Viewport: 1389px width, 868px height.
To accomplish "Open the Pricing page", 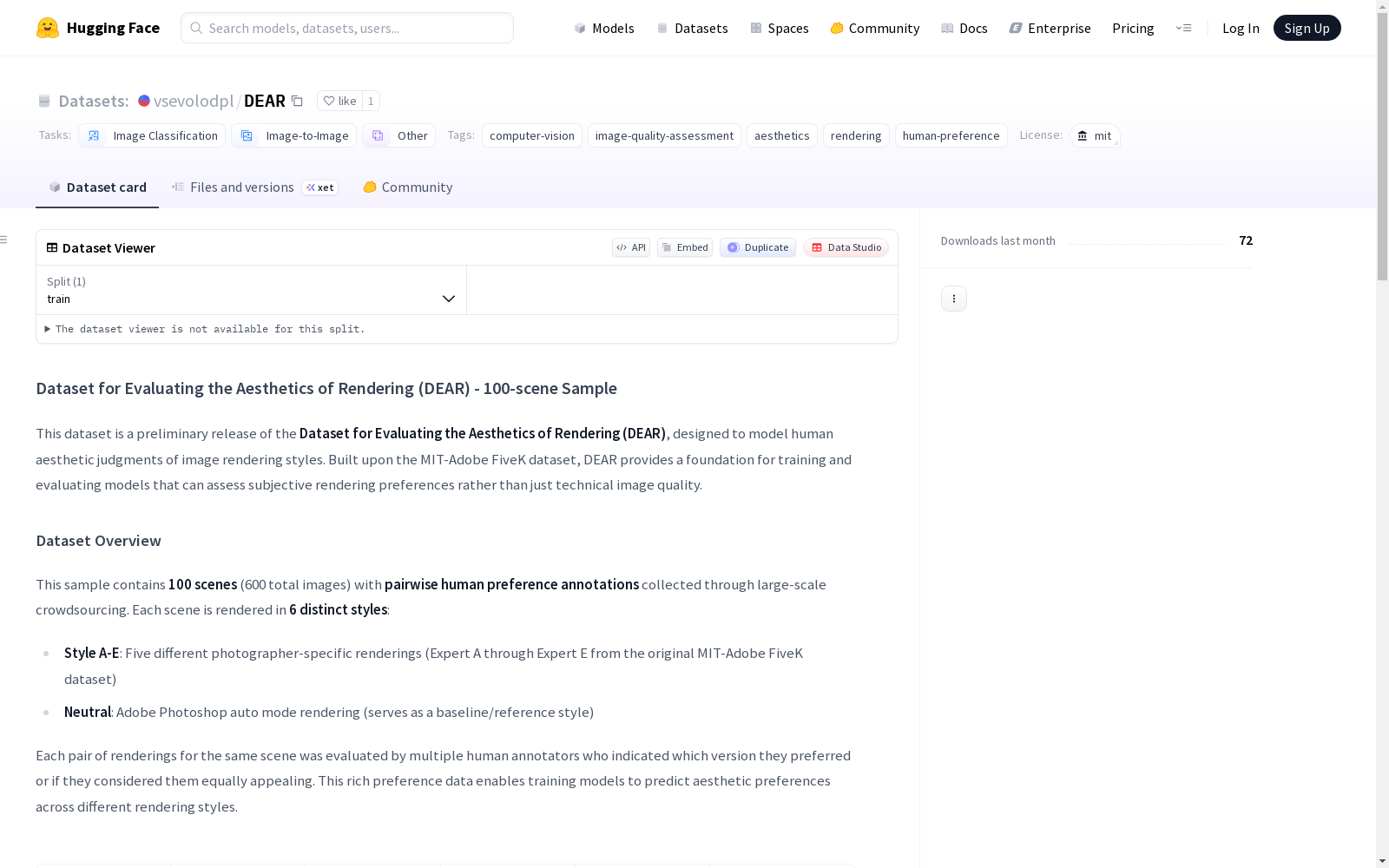I will click(x=1133, y=28).
